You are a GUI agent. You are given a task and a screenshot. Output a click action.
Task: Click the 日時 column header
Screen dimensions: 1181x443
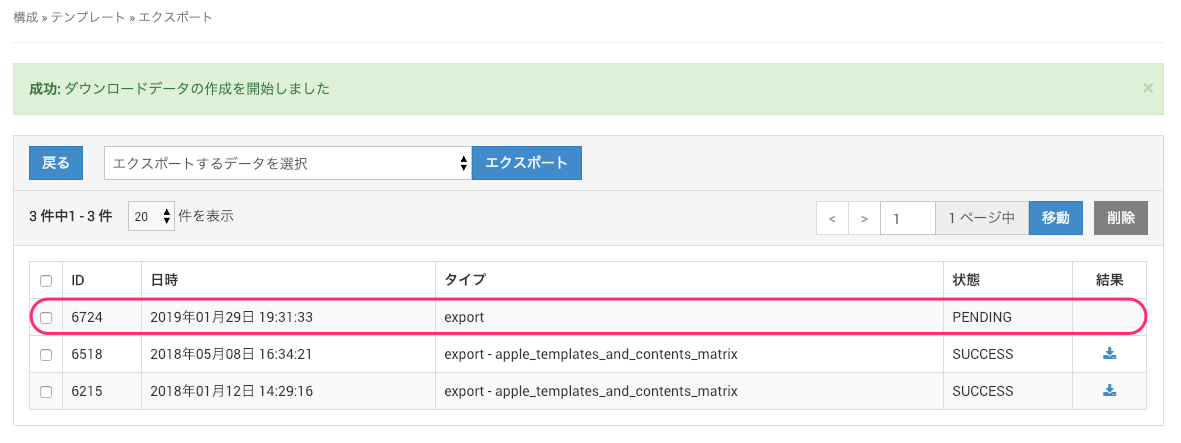pos(164,281)
